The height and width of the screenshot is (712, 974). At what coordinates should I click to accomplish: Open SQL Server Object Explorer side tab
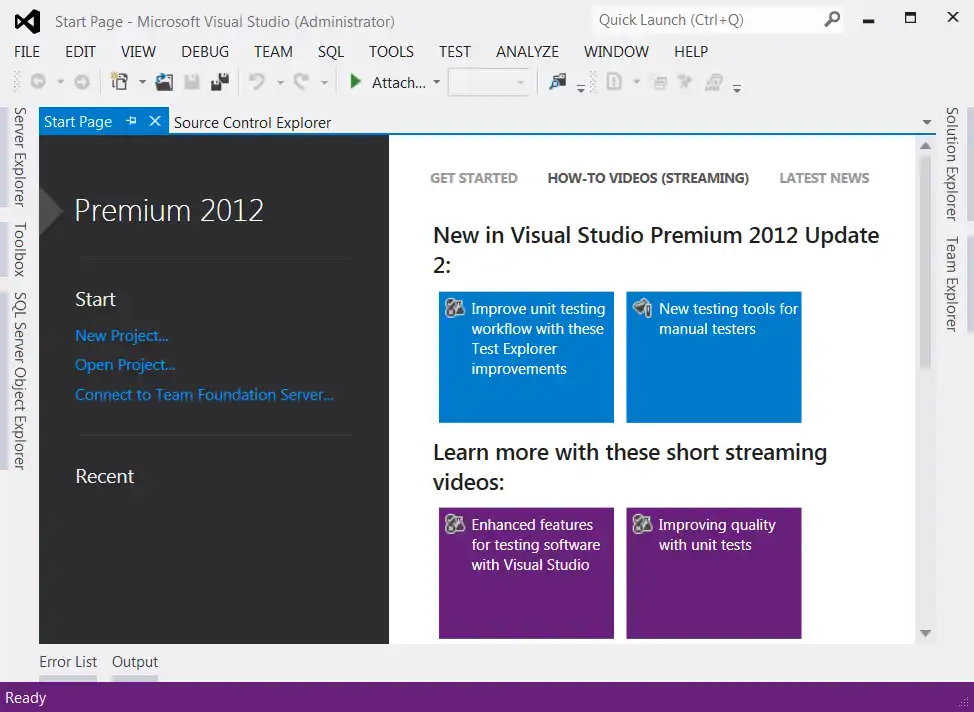click(20, 381)
